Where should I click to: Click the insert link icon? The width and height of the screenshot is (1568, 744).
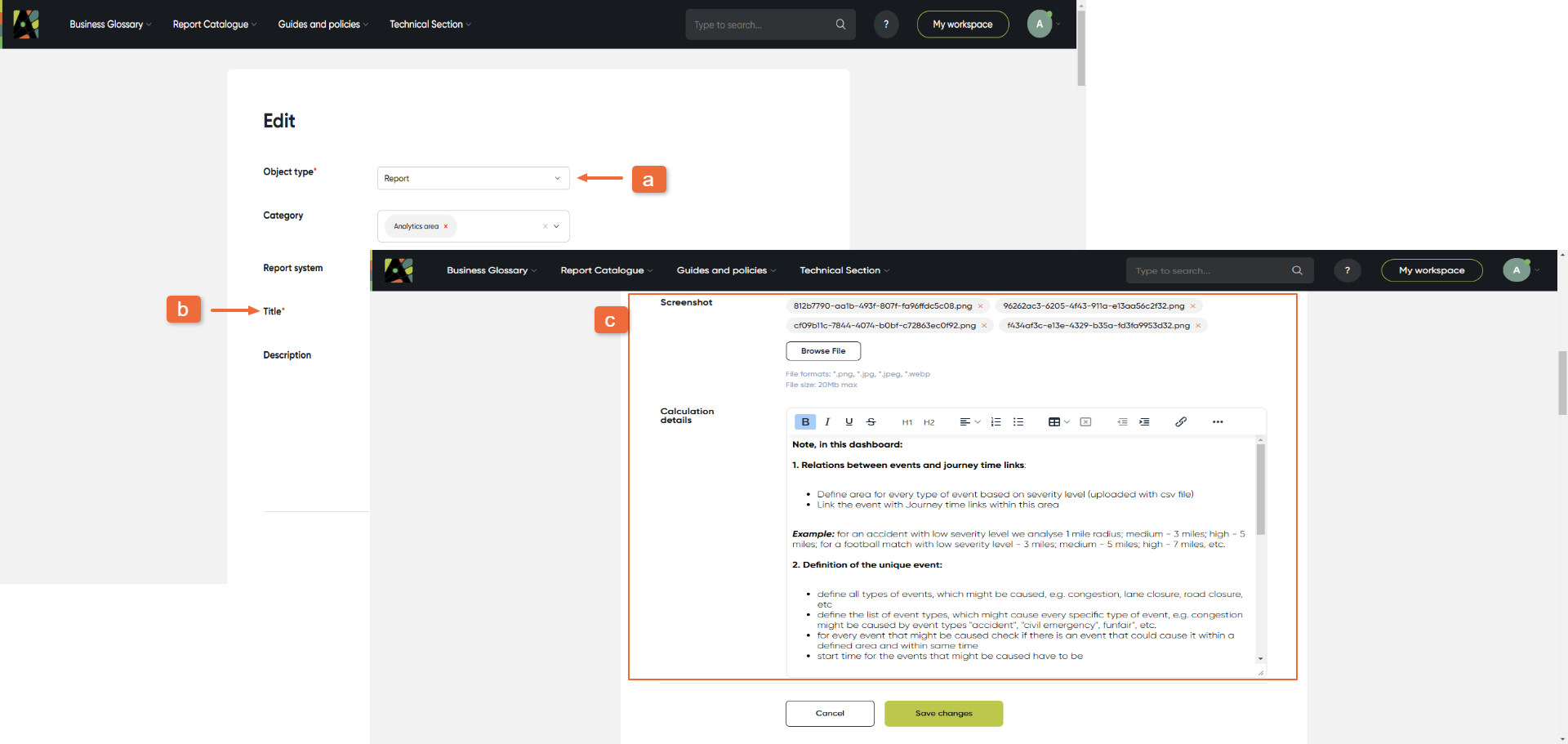tap(1181, 422)
